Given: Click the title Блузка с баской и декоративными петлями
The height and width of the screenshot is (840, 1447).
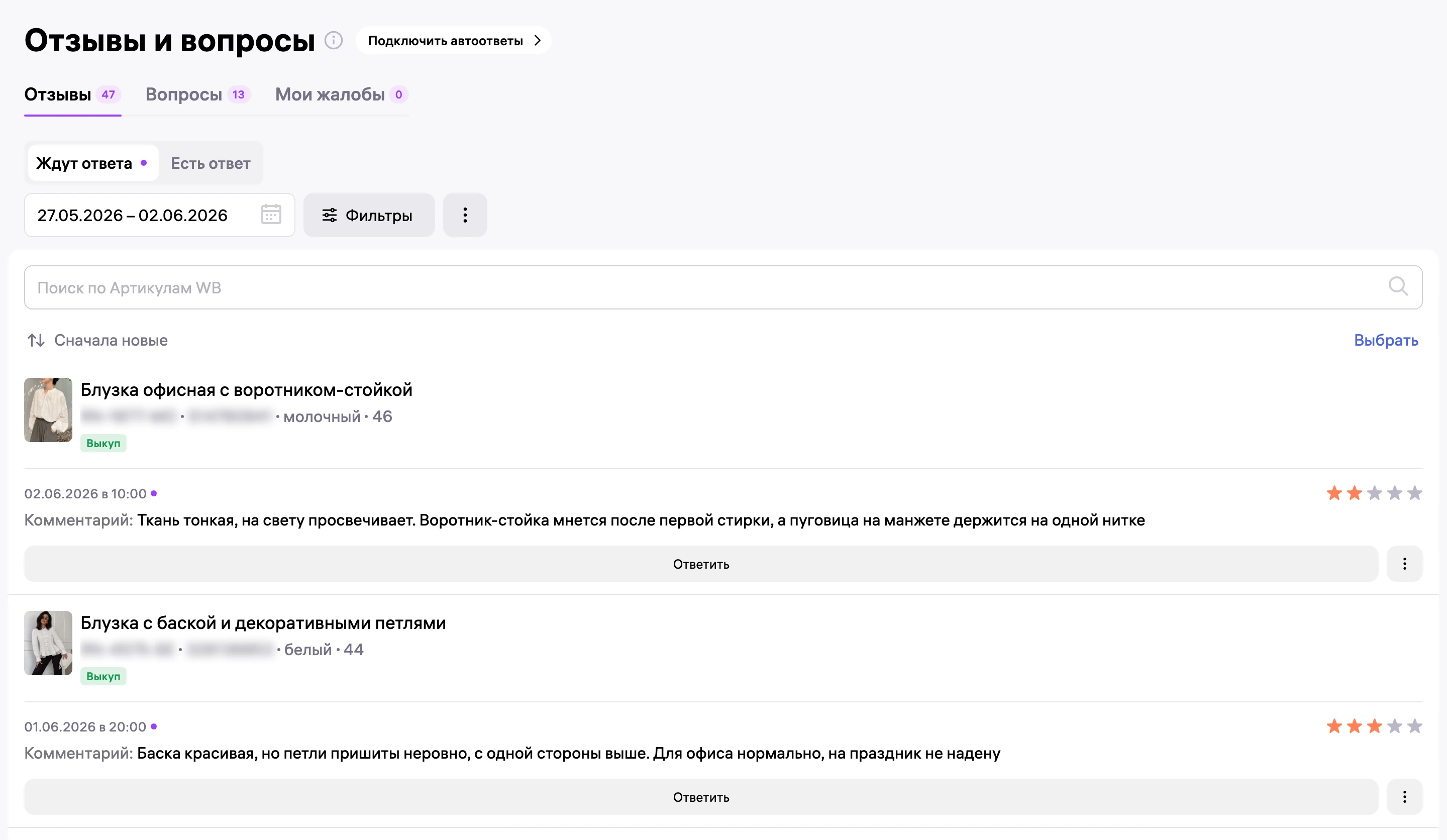Looking at the screenshot, I should pos(263,623).
